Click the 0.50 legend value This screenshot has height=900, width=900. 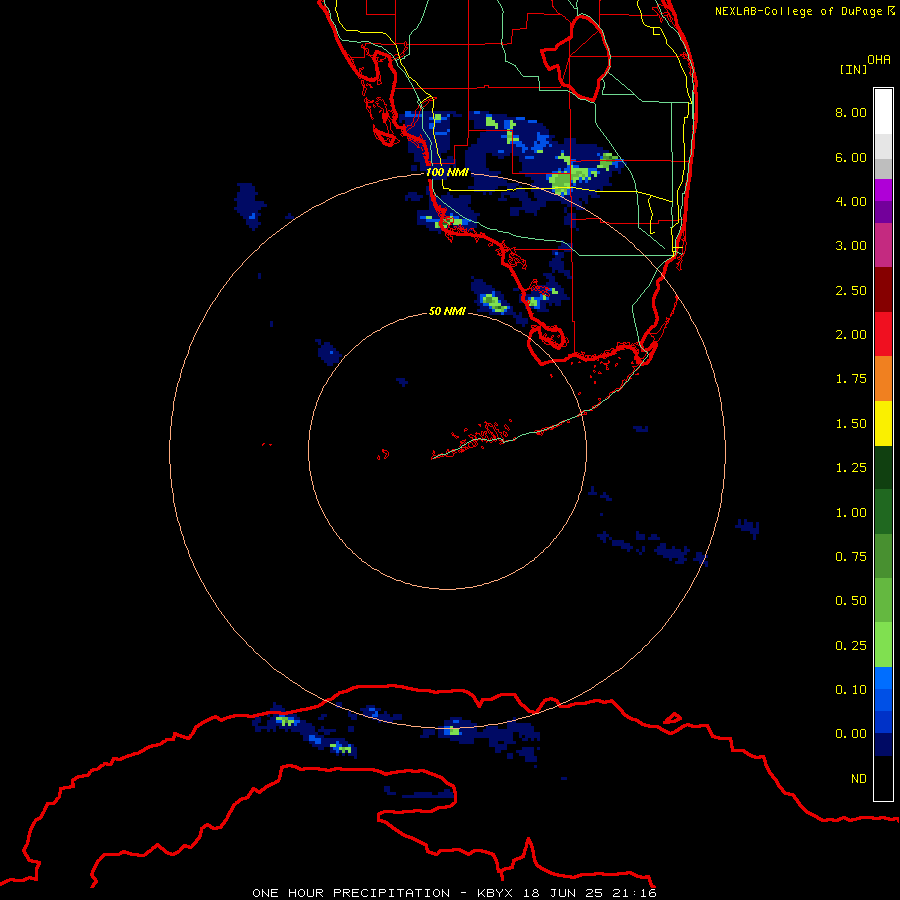point(851,601)
